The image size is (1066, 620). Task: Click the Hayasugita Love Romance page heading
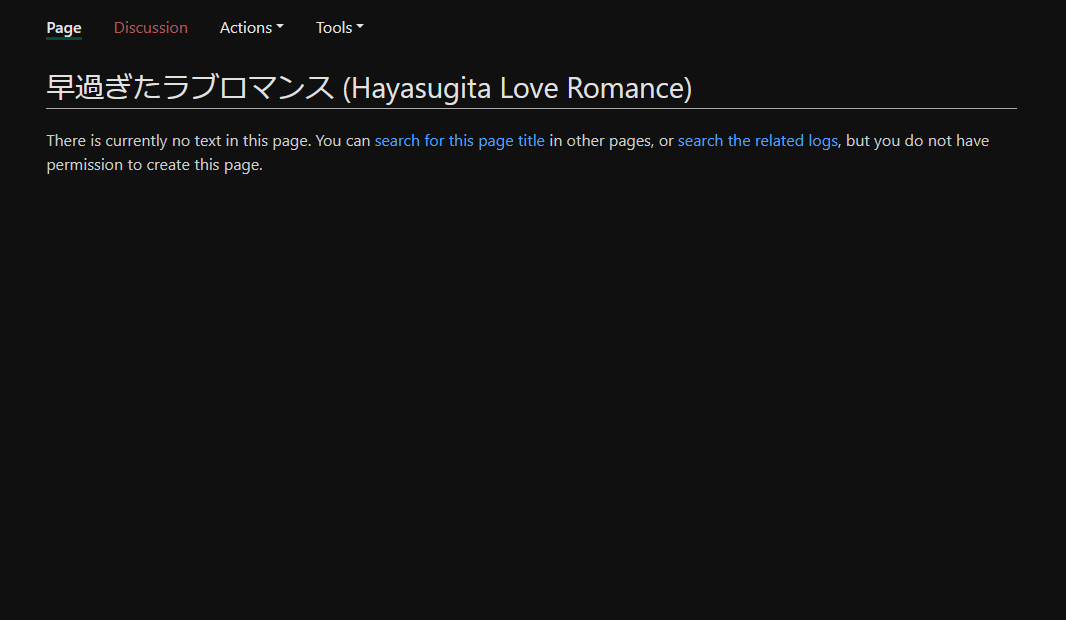(369, 88)
